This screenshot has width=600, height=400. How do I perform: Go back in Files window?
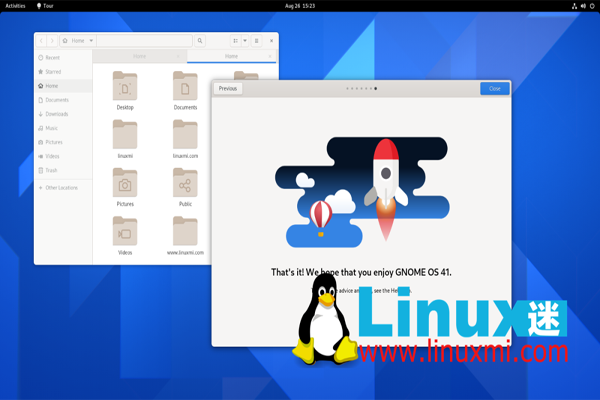pos(41,41)
